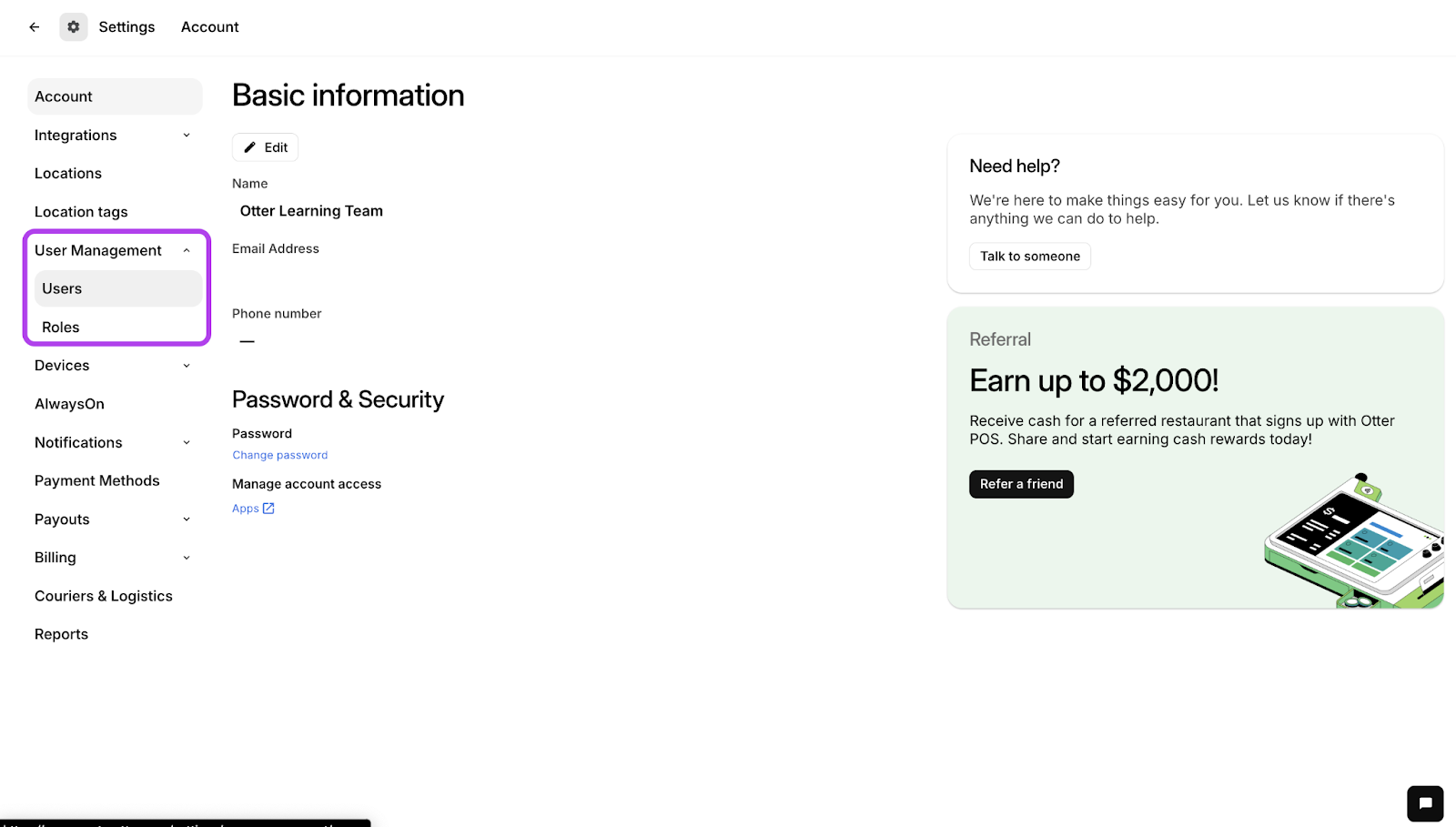Open the Locations page
The image size is (1456, 827).
click(x=68, y=174)
